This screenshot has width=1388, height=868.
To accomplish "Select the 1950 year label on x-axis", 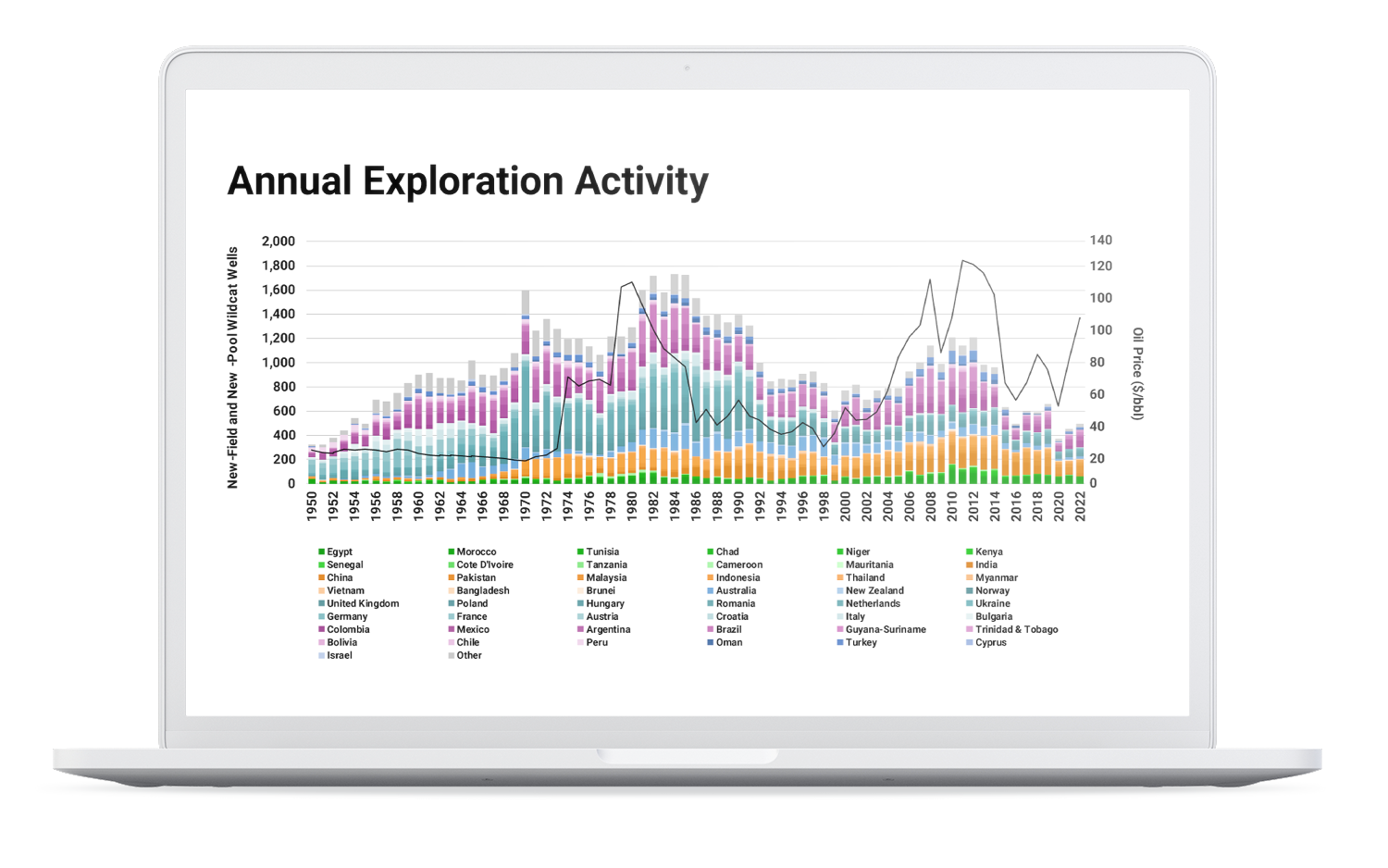I will [312, 506].
